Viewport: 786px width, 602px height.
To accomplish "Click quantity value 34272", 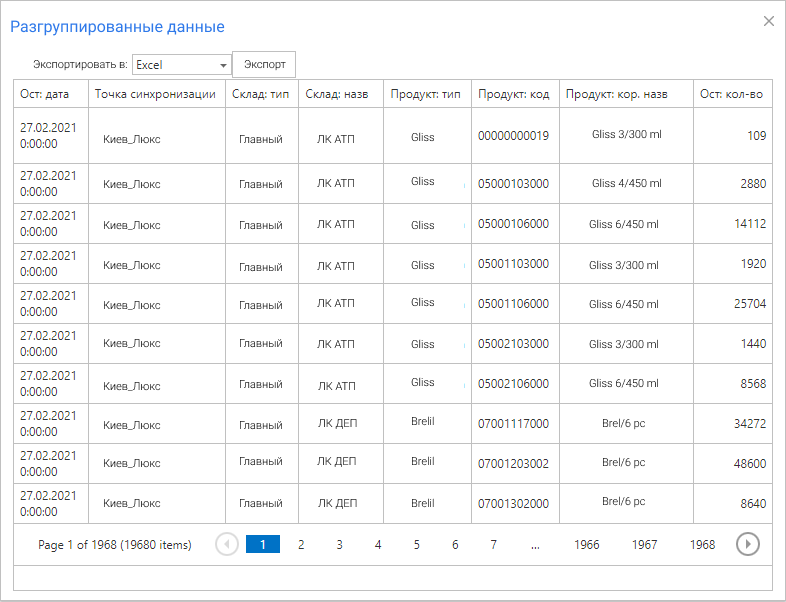I will click(750, 424).
